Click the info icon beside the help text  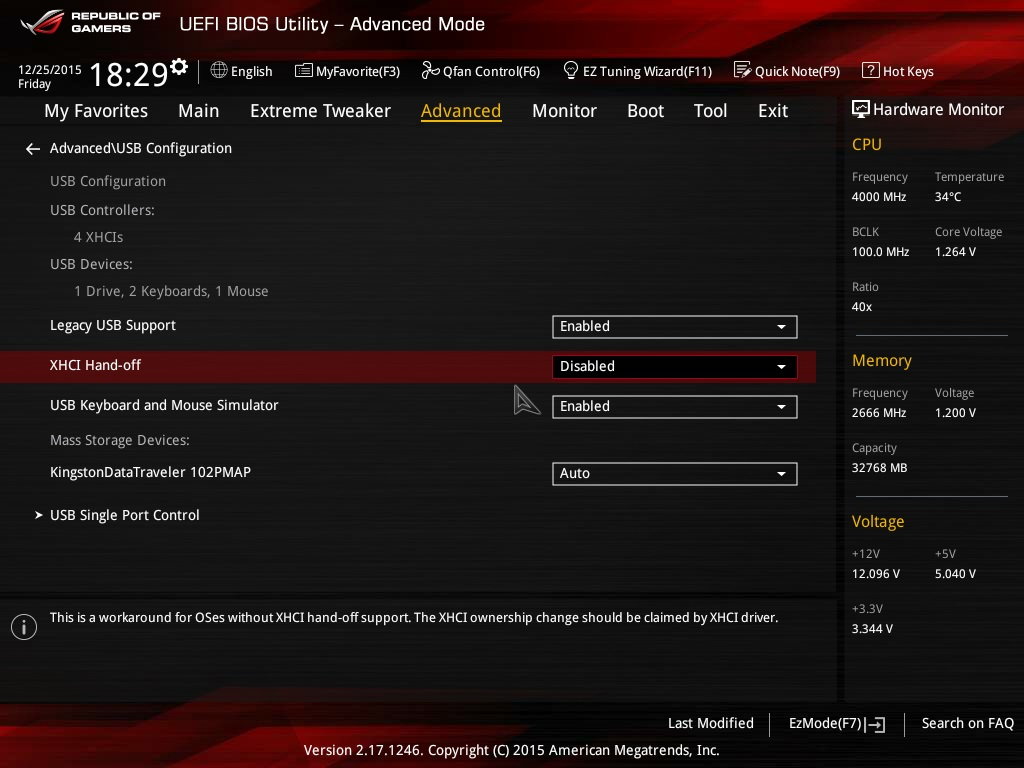pos(23,626)
